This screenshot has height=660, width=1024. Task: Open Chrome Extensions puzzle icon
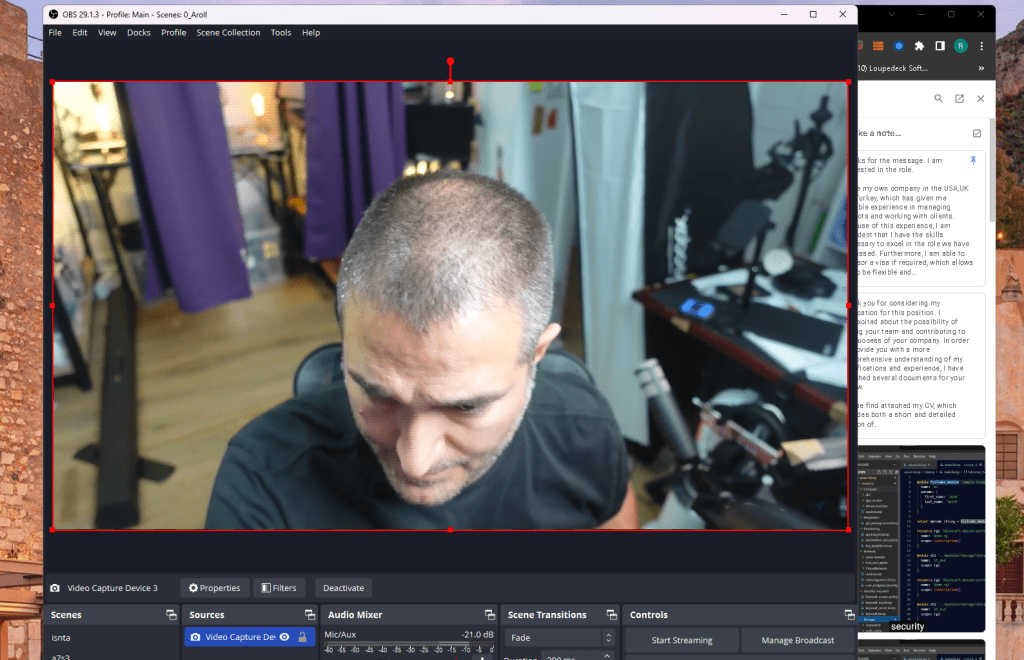tap(920, 46)
